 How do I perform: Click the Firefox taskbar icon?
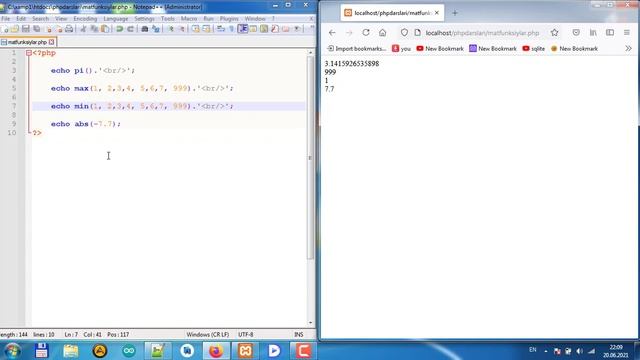coord(216,351)
